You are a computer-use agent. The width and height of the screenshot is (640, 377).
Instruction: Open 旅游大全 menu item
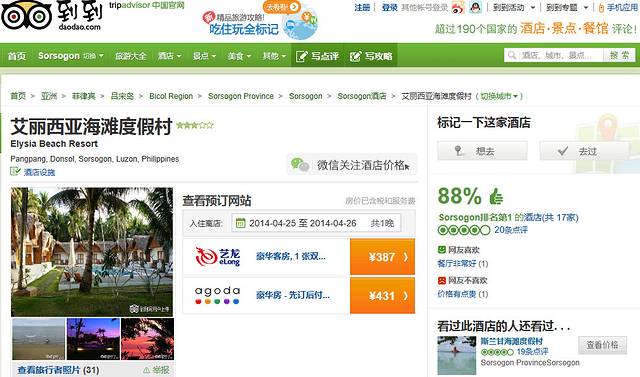click(130, 56)
